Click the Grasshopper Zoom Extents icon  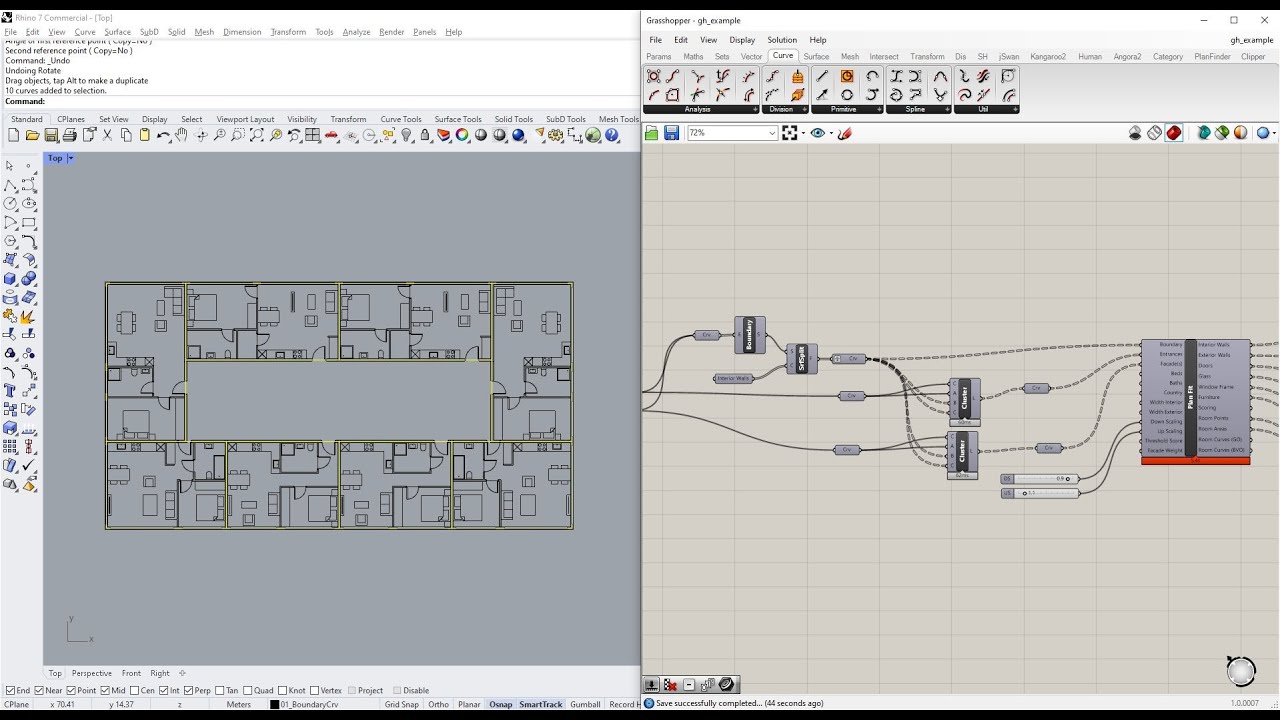pyautogui.click(x=789, y=133)
